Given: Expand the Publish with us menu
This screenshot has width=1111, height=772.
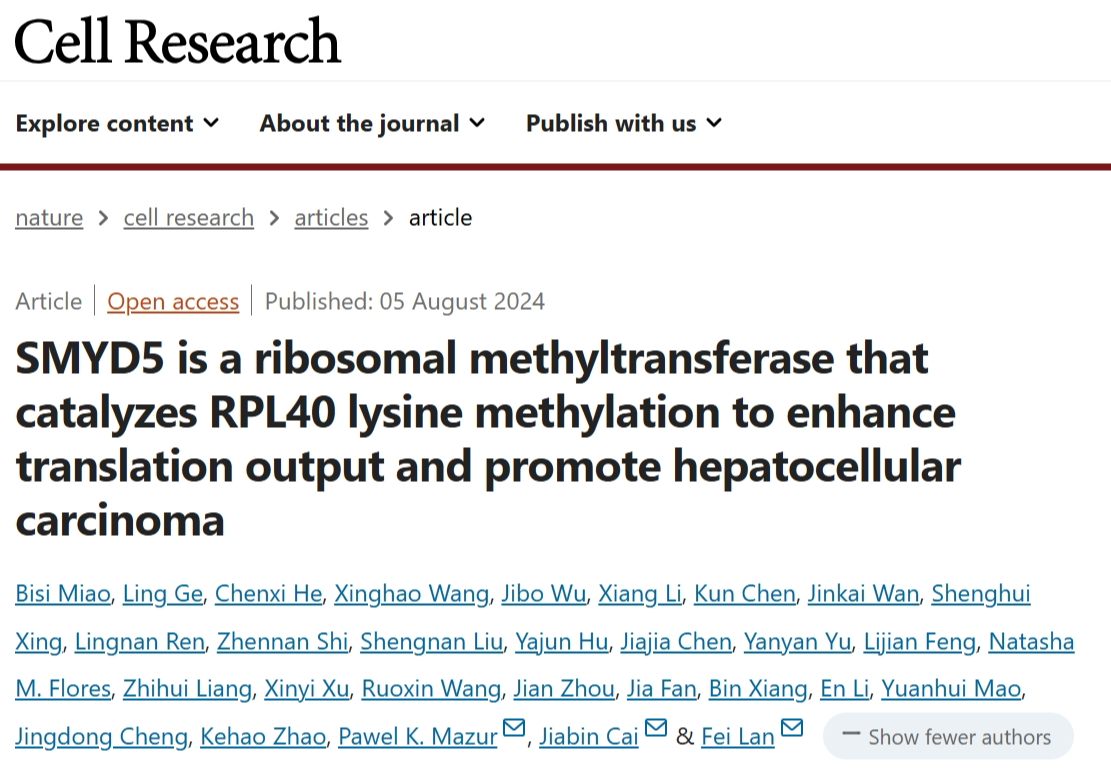Looking at the screenshot, I should click(x=624, y=123).
